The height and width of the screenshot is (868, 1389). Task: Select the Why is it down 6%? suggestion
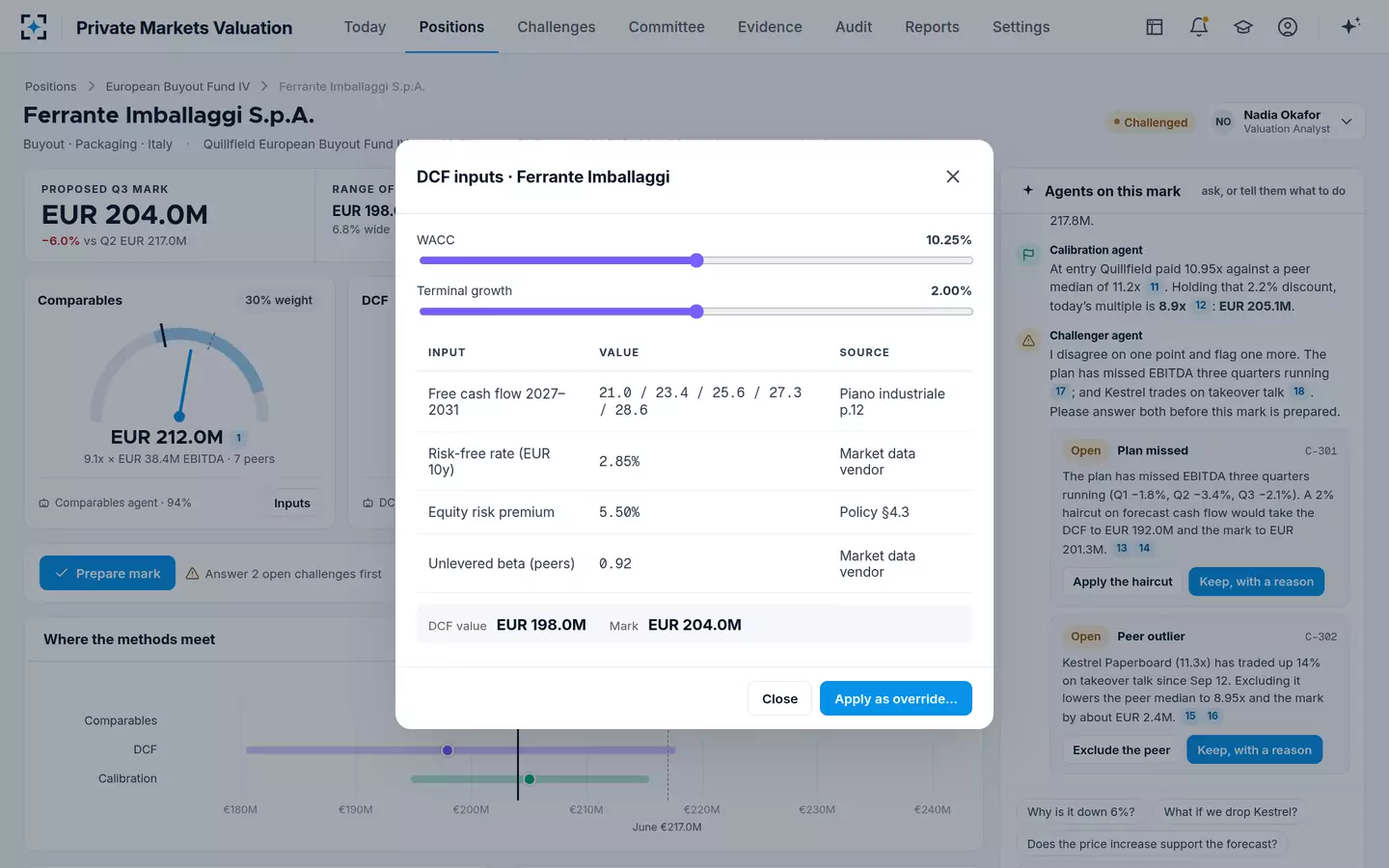[1080, 812]
